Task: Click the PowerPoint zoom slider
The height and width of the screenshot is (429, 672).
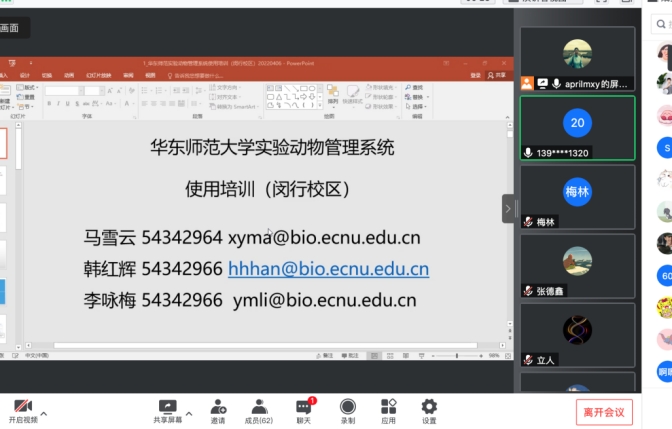Action: click(457, 356)
